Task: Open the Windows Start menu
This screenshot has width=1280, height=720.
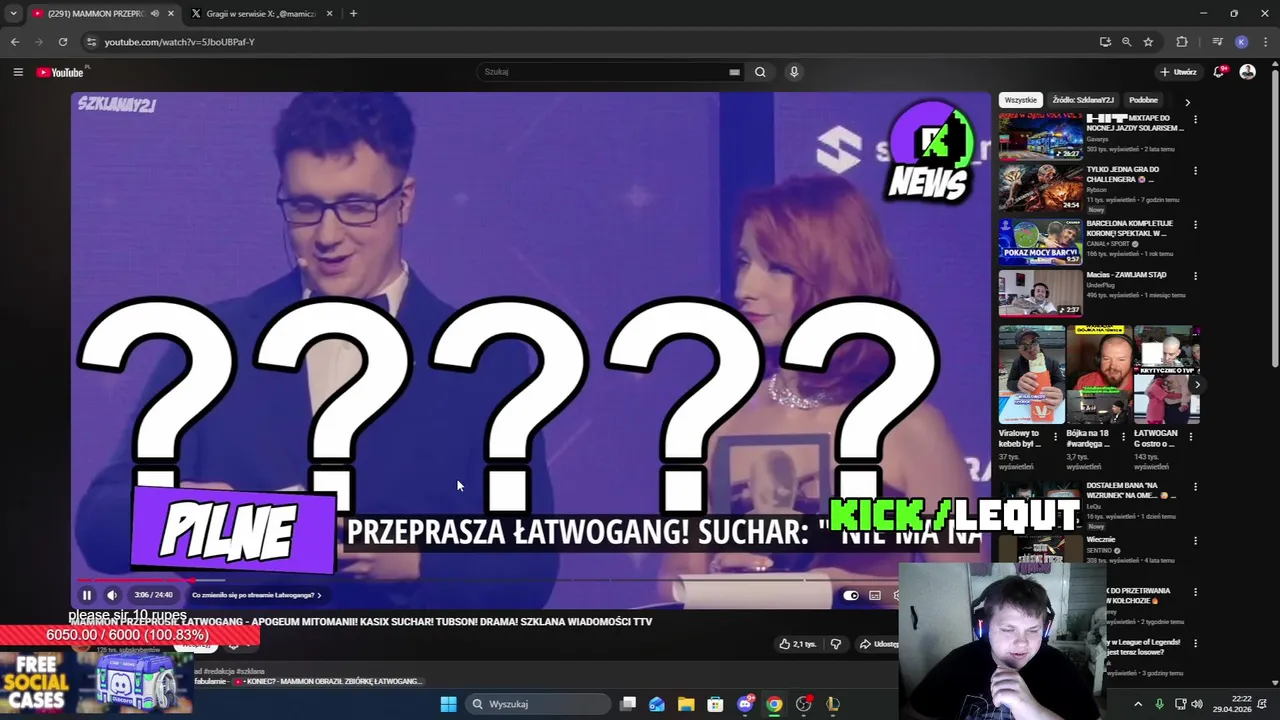Action: [448, 704]
